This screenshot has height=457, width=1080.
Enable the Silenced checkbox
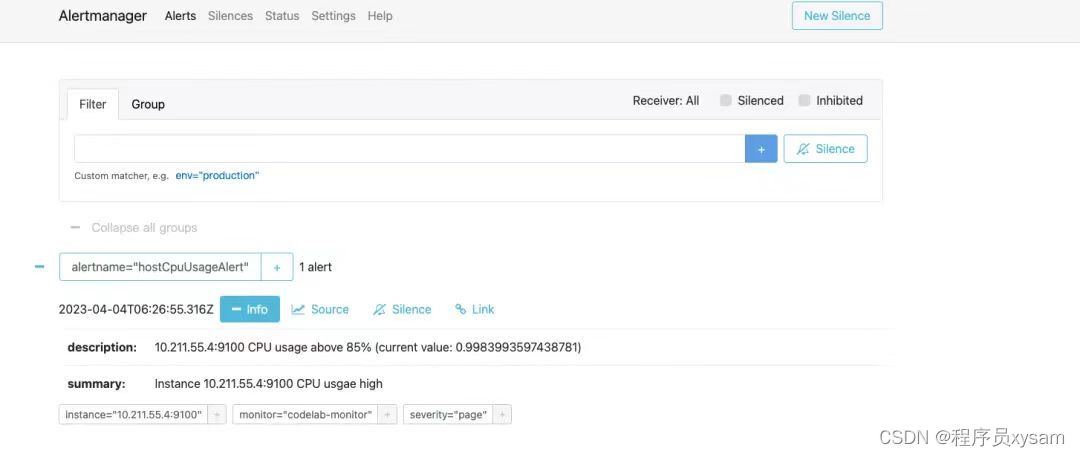pos(725,101)
